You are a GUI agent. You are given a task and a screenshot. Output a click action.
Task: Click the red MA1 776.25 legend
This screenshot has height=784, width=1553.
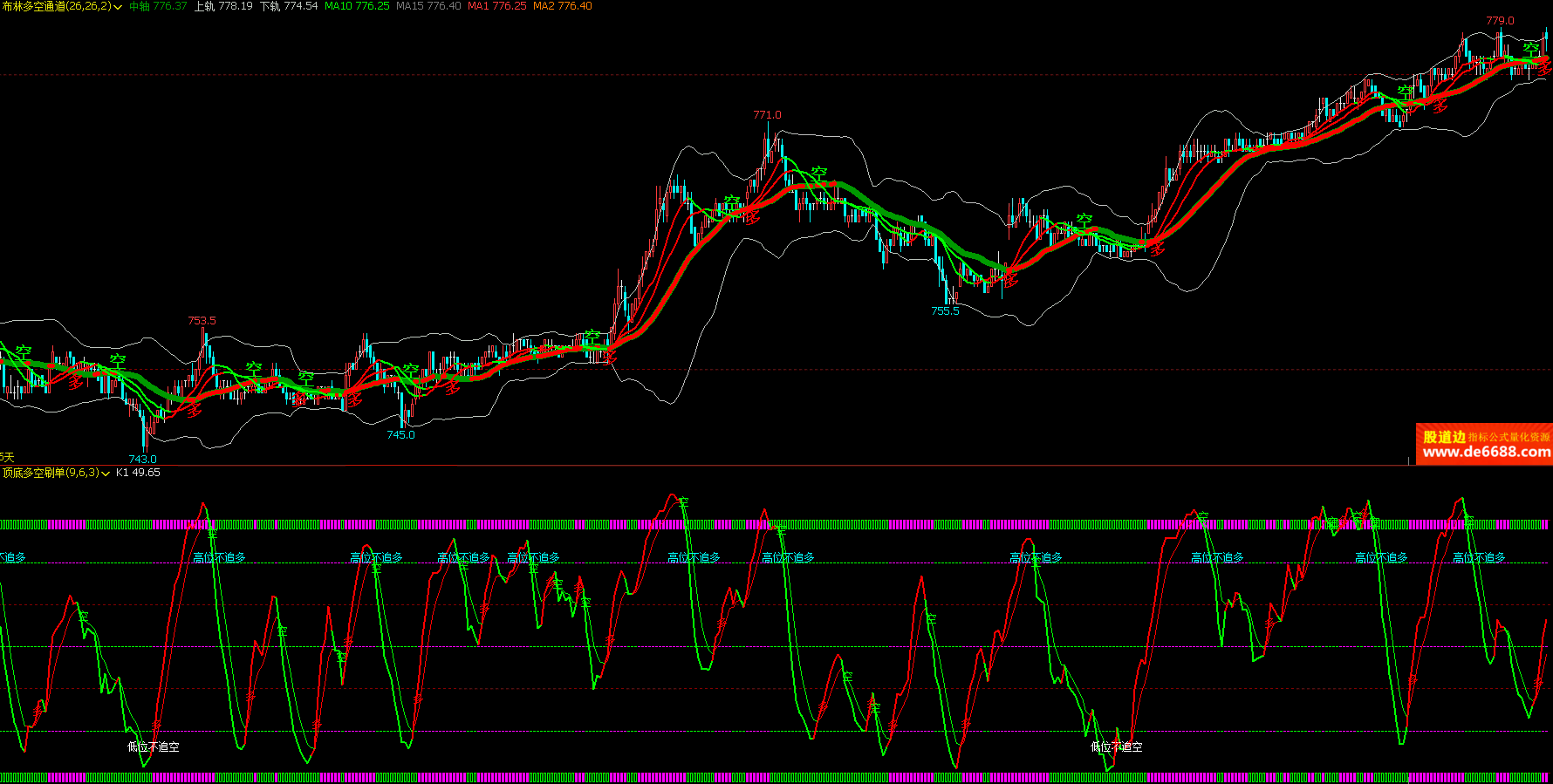point(497,6)
